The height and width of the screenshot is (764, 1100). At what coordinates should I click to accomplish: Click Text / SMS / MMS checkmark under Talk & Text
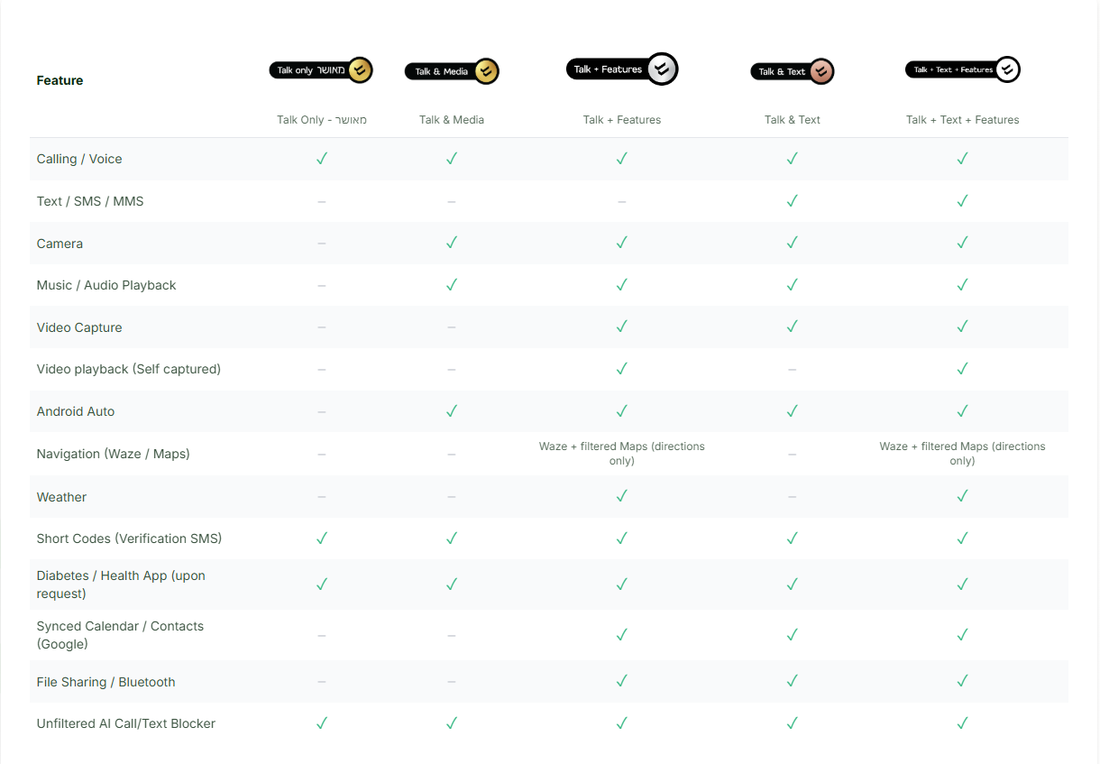pos(792,200)
